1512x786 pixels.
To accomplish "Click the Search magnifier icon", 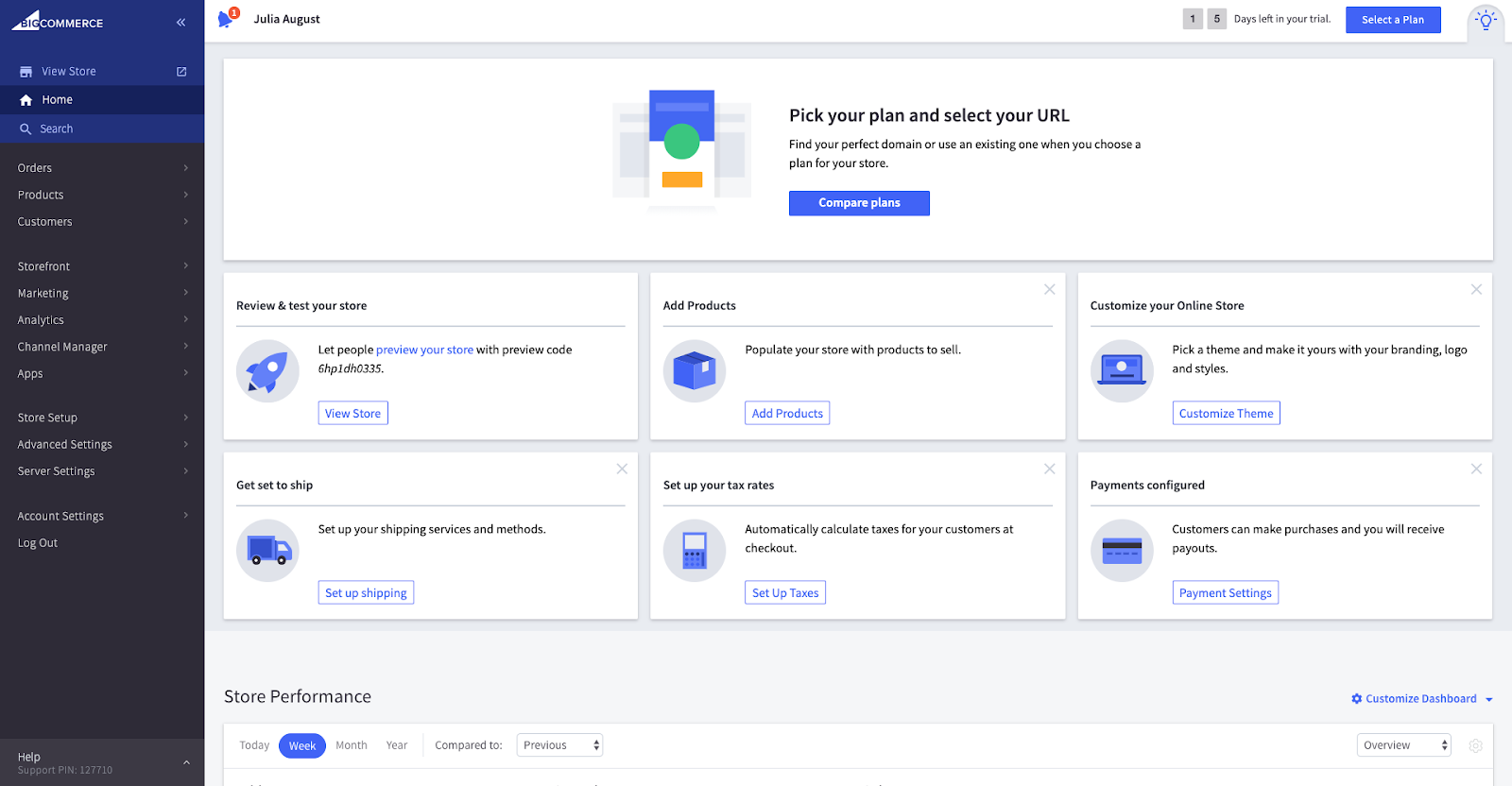I will [26, 129].
